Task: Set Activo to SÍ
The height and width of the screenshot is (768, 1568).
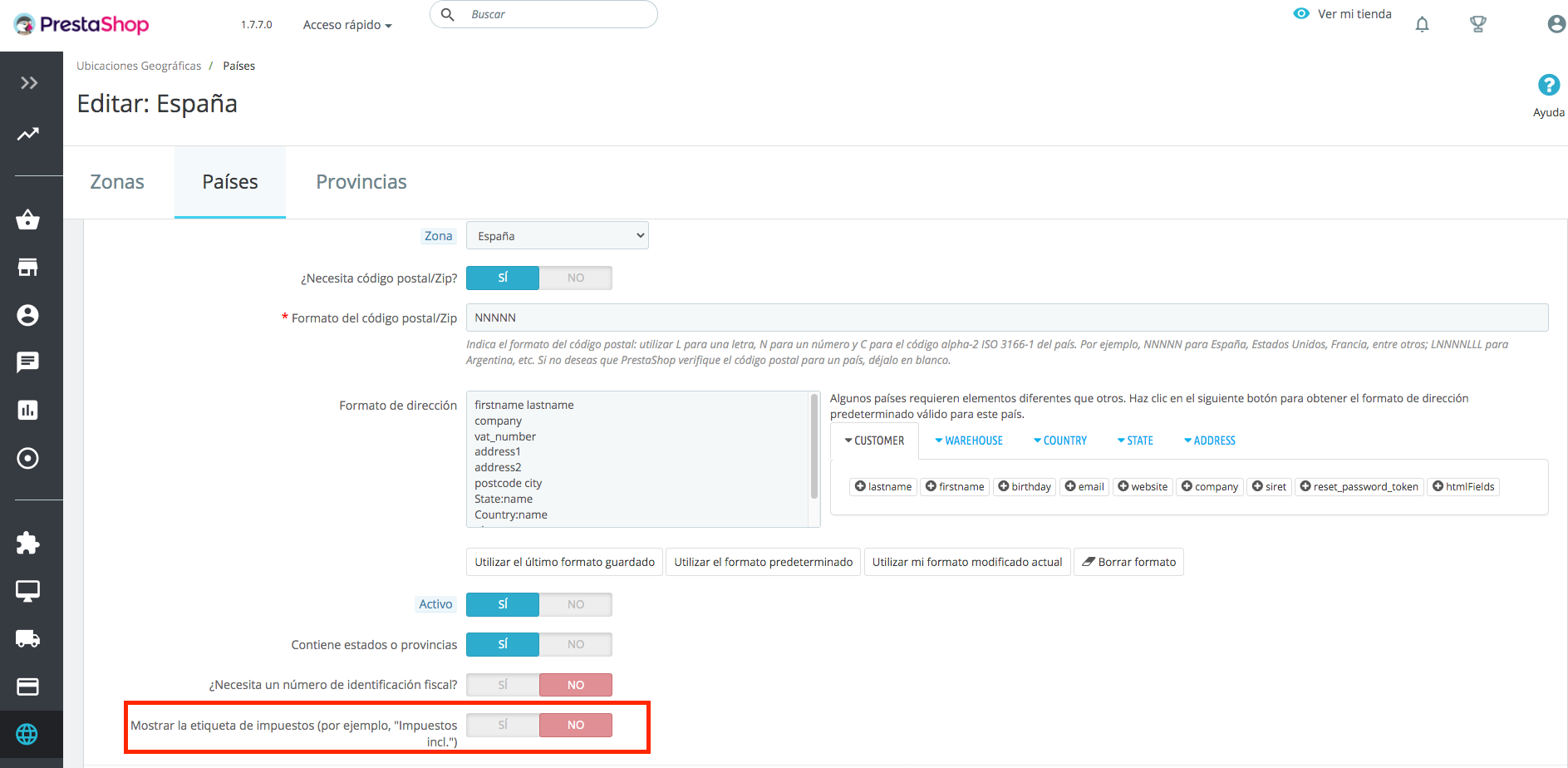Action: 503,604
